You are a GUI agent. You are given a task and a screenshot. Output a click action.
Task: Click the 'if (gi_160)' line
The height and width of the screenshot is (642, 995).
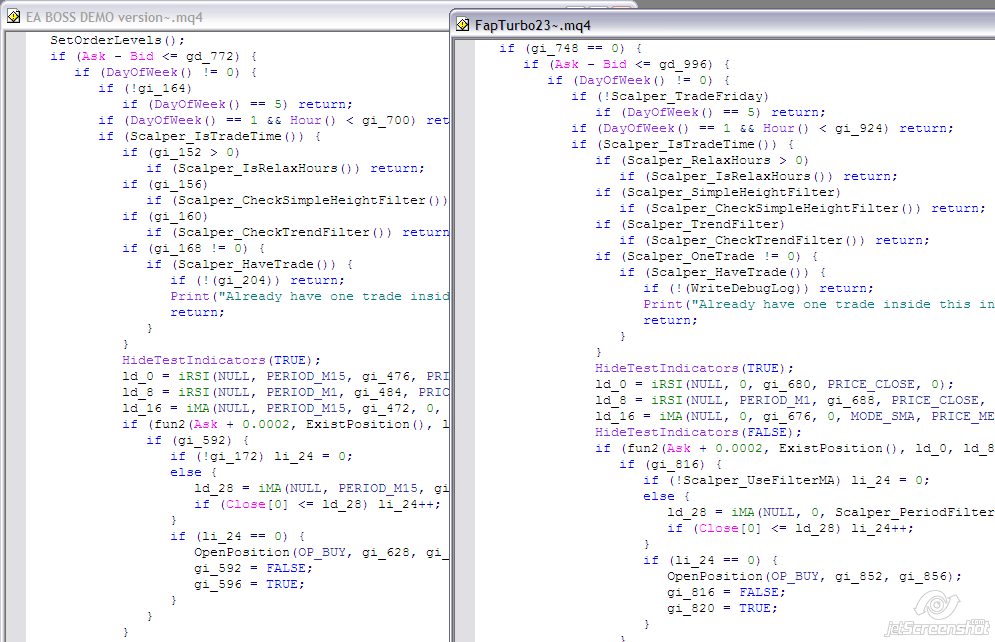click(x=165, y=216)
